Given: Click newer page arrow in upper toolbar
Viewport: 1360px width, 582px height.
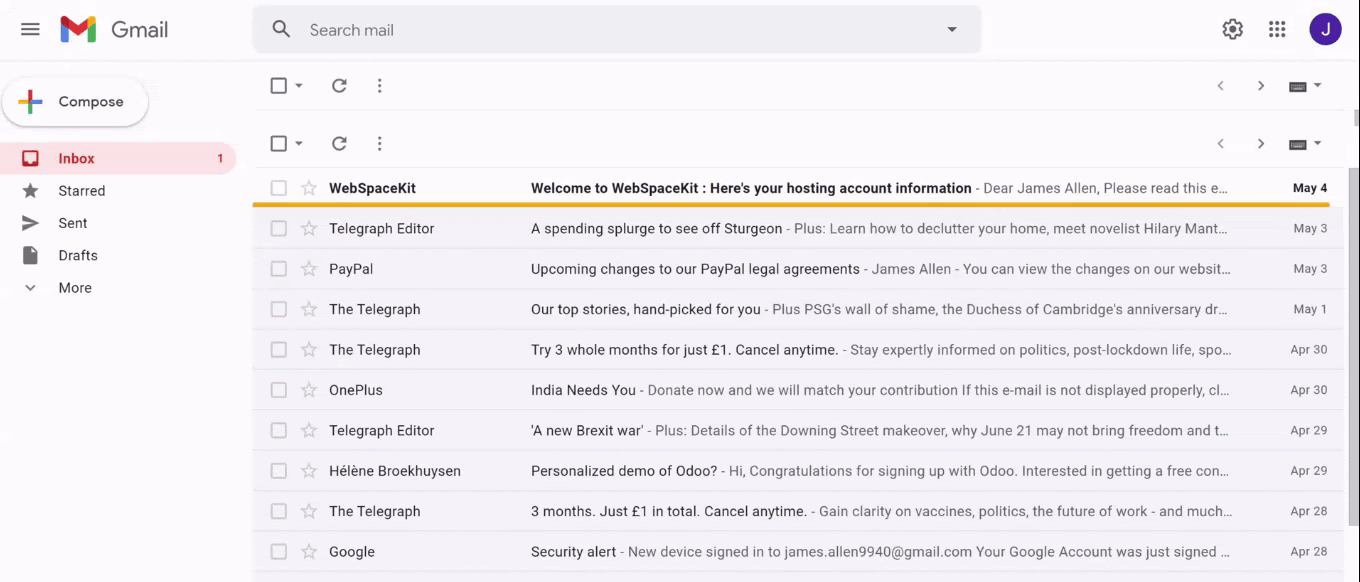Looking at the screenshot, I should [x=1261, y=86].
